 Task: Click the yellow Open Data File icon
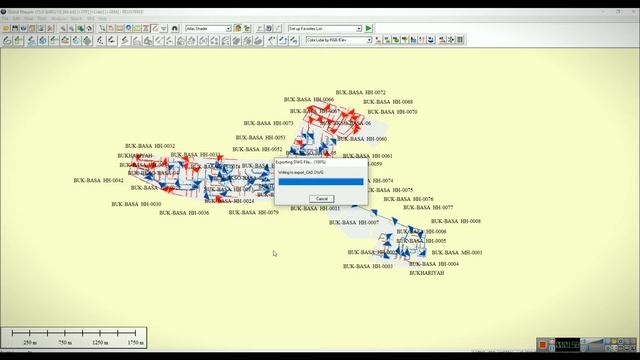(x=6, y=29)
